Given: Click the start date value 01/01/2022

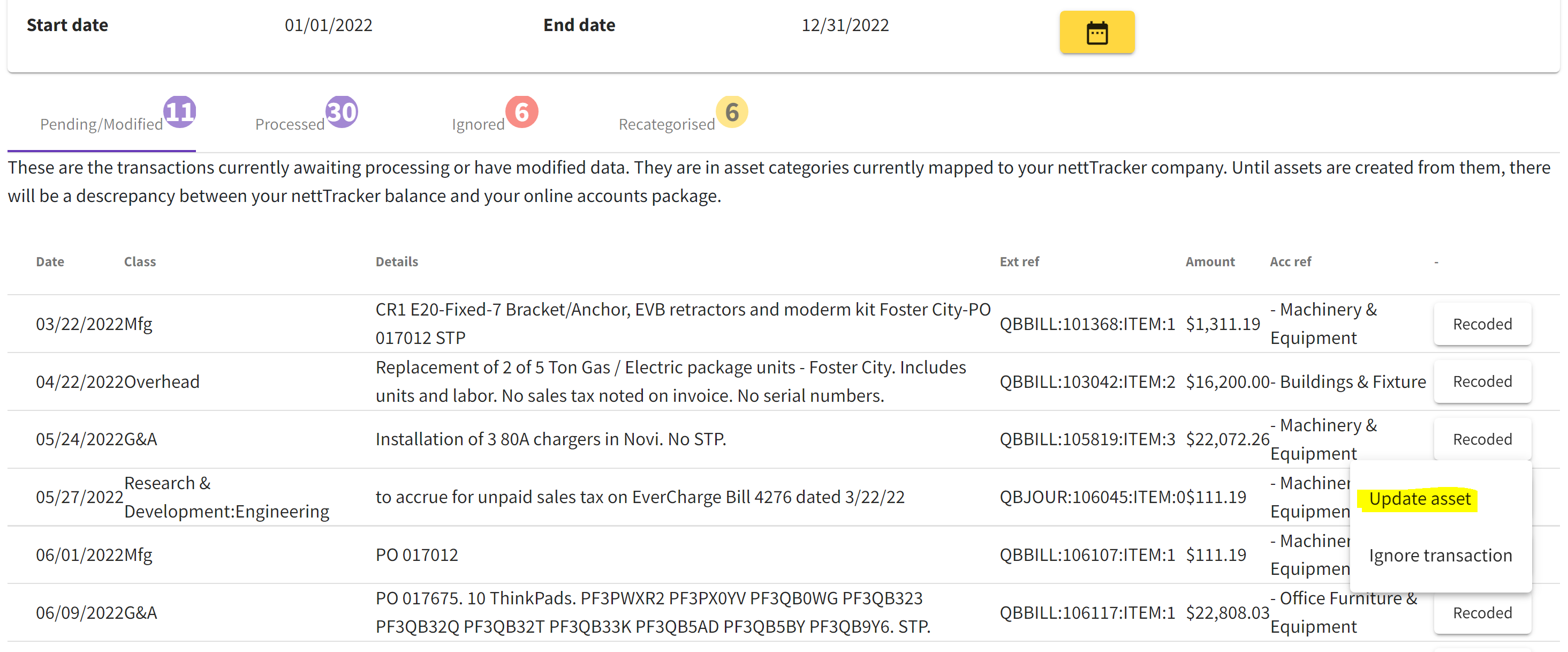Looking at the screenshot, I should coord(329,25).
